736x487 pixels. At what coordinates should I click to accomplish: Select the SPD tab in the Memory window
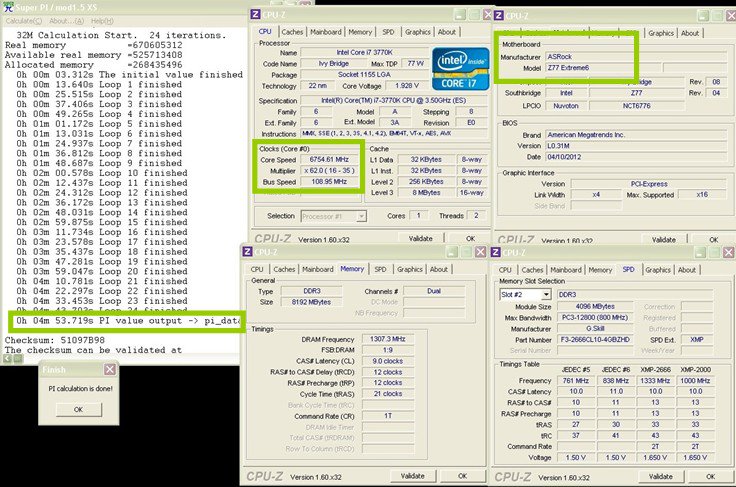[x=380, y=270]
